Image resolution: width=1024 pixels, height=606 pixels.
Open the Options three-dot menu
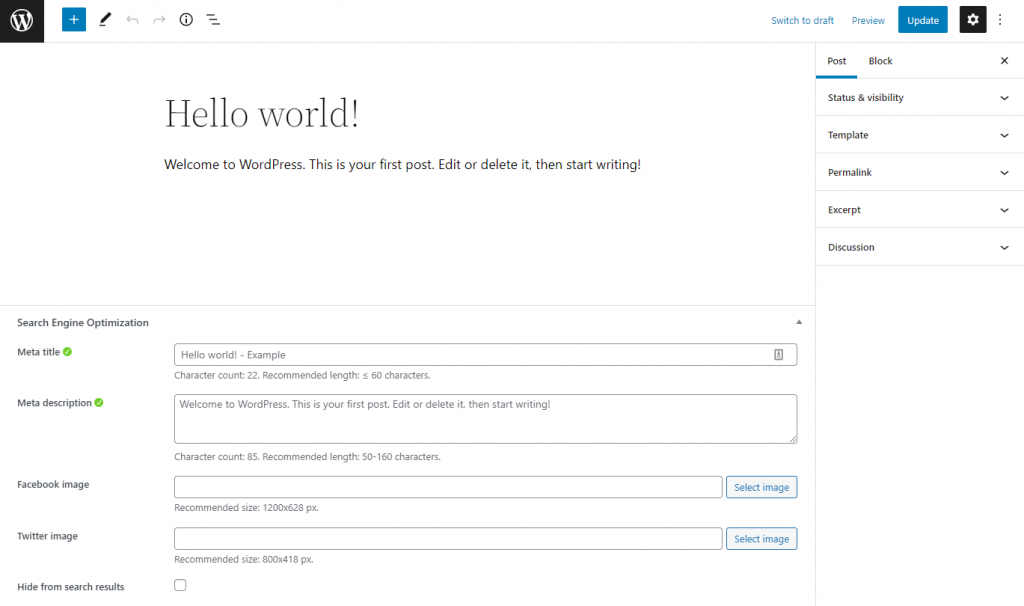coord(1000,20)
